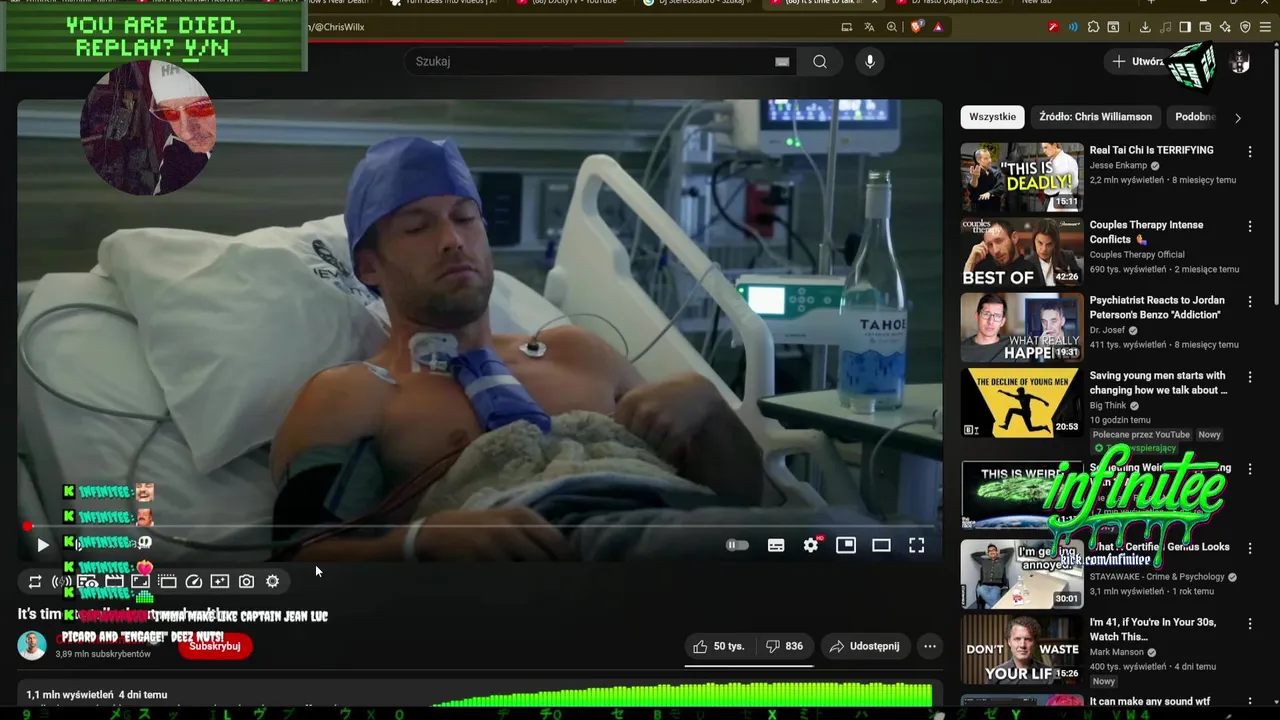Image resolution: width=1280 pixels, height=720 pixels.
Task: Go to the Jesse Enkamp channel
Action: point(1118,166)
